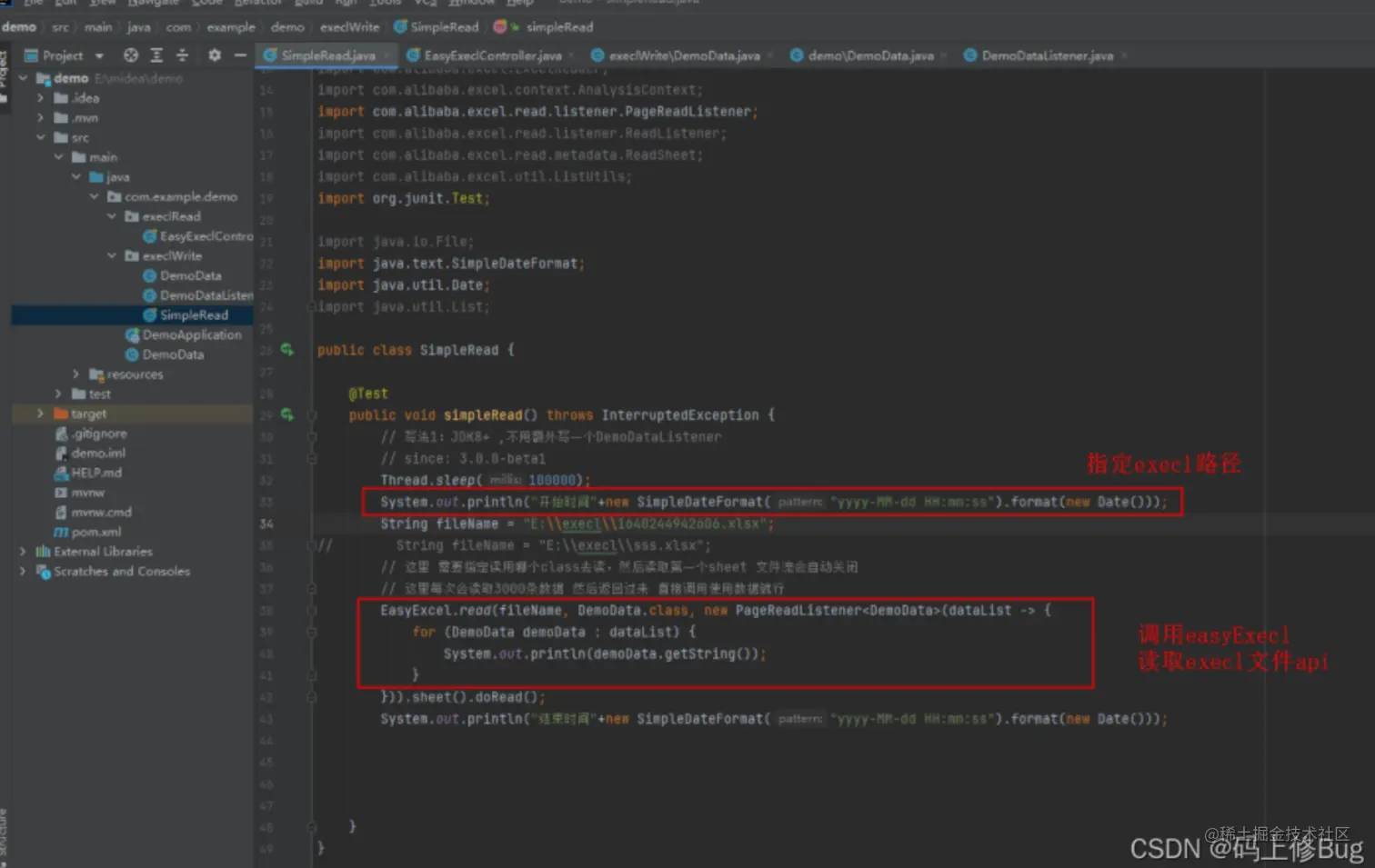Click 'import org.junit.Test;' line
The image size is (1375, 868).
click(404, 198)
